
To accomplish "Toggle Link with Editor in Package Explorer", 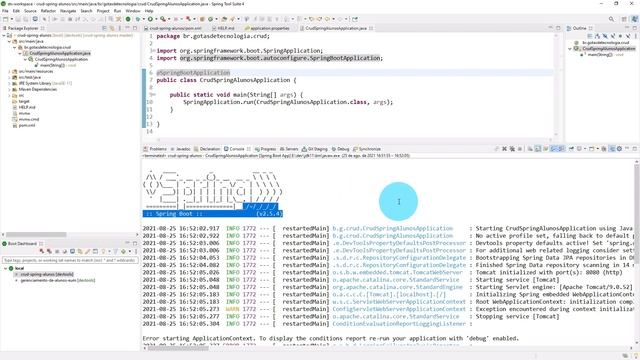I will coord(111,28).
